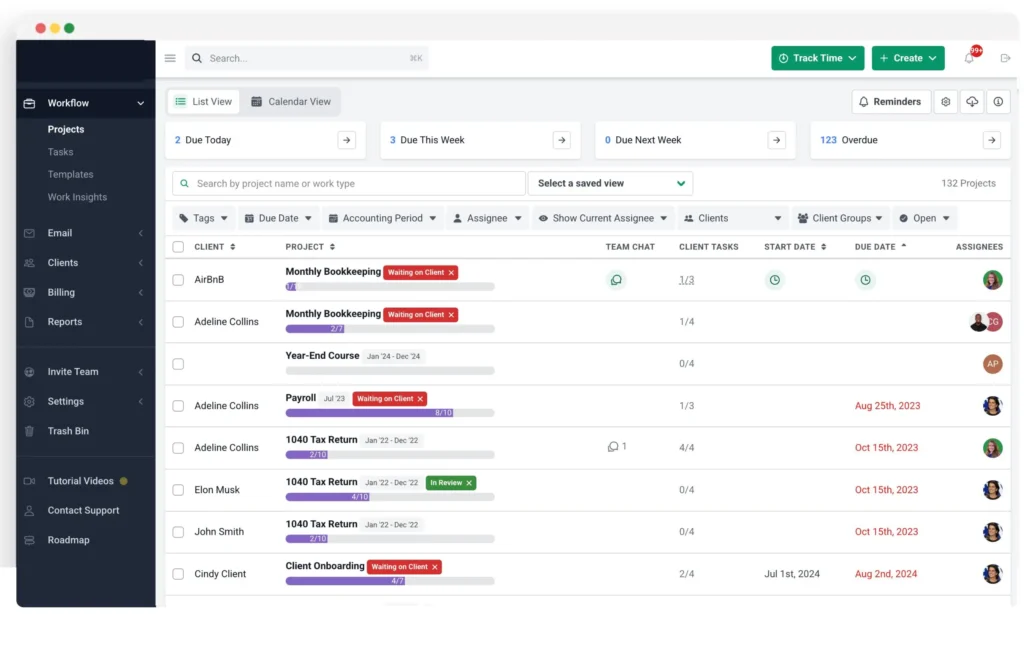Click the AP assignee avatar on Year-End Course
The width and height of the screenshot is (1024, 672).
[x=992, y=364]
